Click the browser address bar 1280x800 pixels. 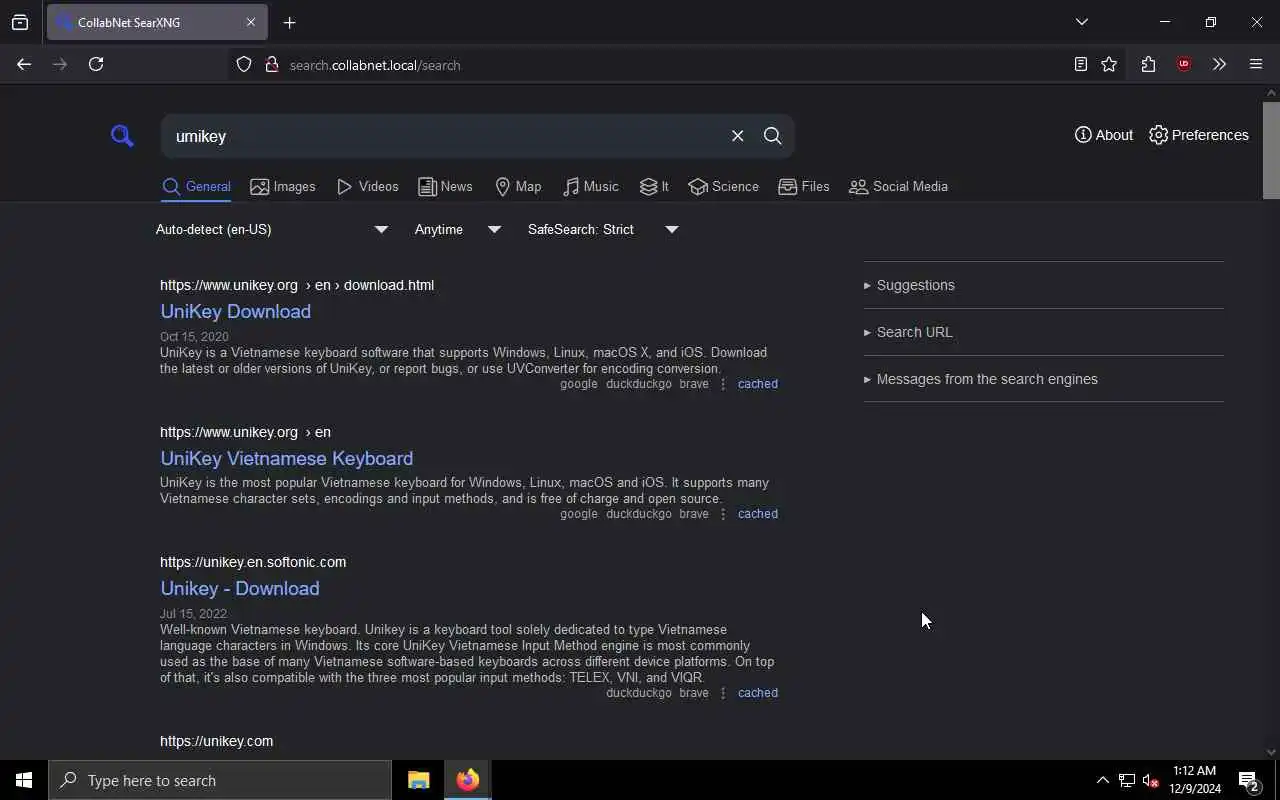tap(675, 65)
